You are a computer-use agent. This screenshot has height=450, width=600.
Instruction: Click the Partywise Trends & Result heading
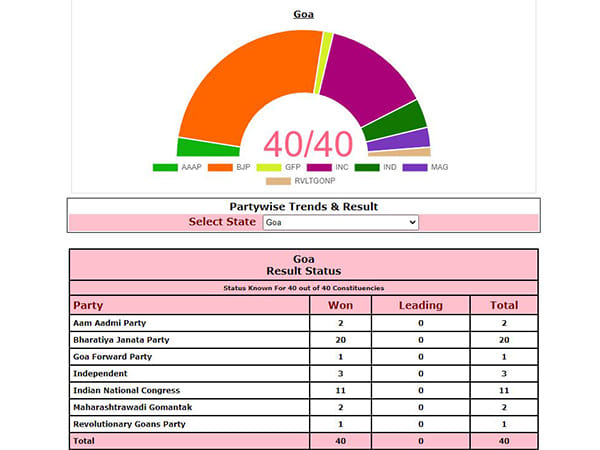pyautogui.click(x=303, y=207)
